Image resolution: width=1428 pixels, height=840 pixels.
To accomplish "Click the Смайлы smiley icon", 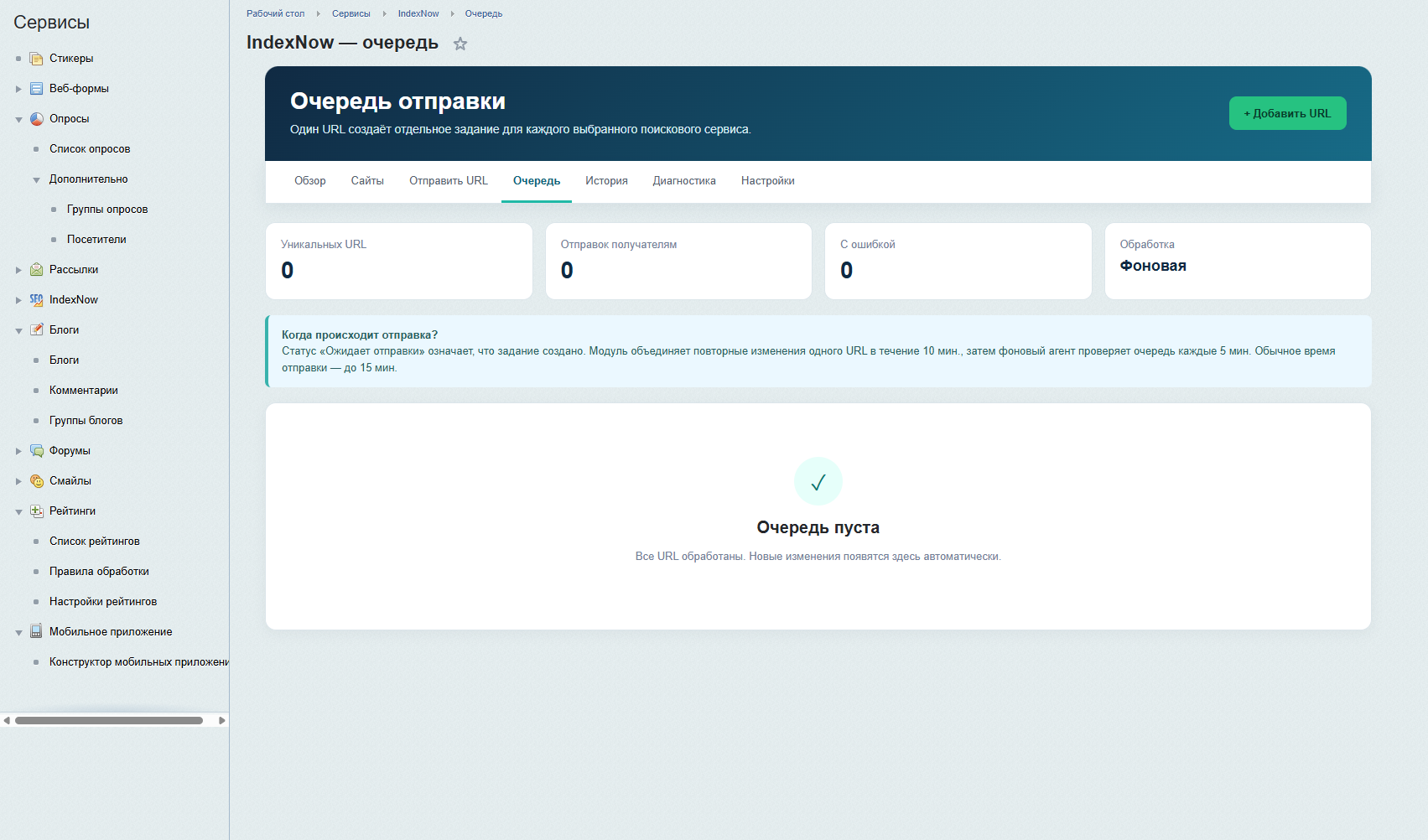I will [x=36, y=481].
